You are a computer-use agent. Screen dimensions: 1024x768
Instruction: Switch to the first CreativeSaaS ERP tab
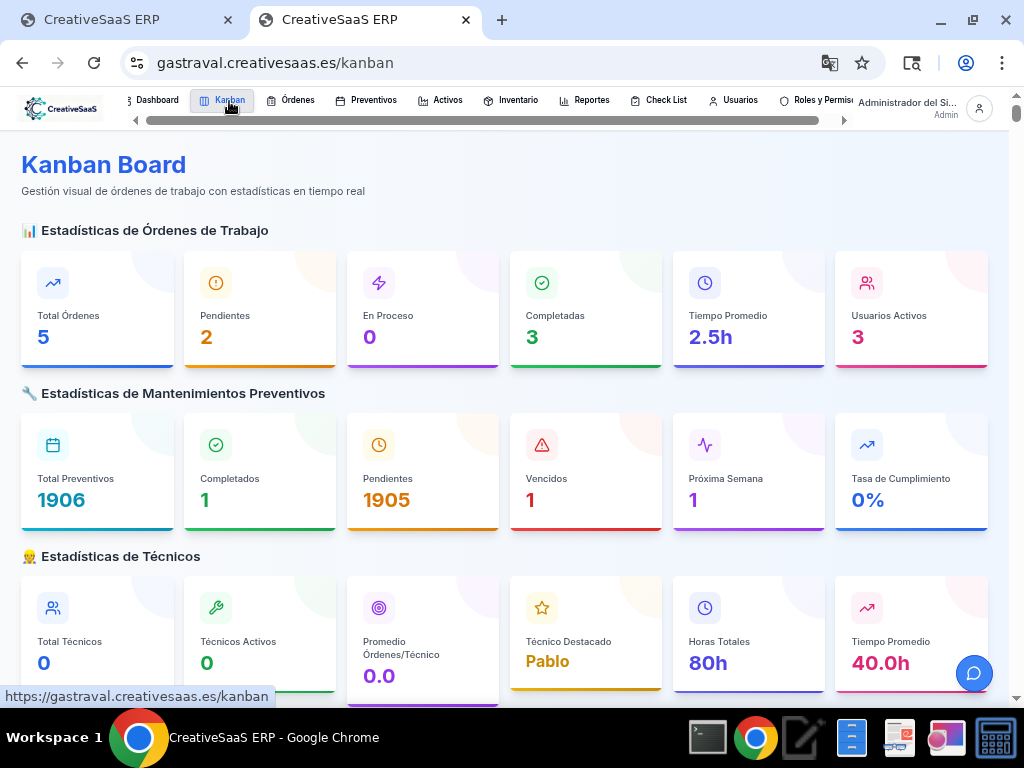pyautogui.click(x=120, y=19)
